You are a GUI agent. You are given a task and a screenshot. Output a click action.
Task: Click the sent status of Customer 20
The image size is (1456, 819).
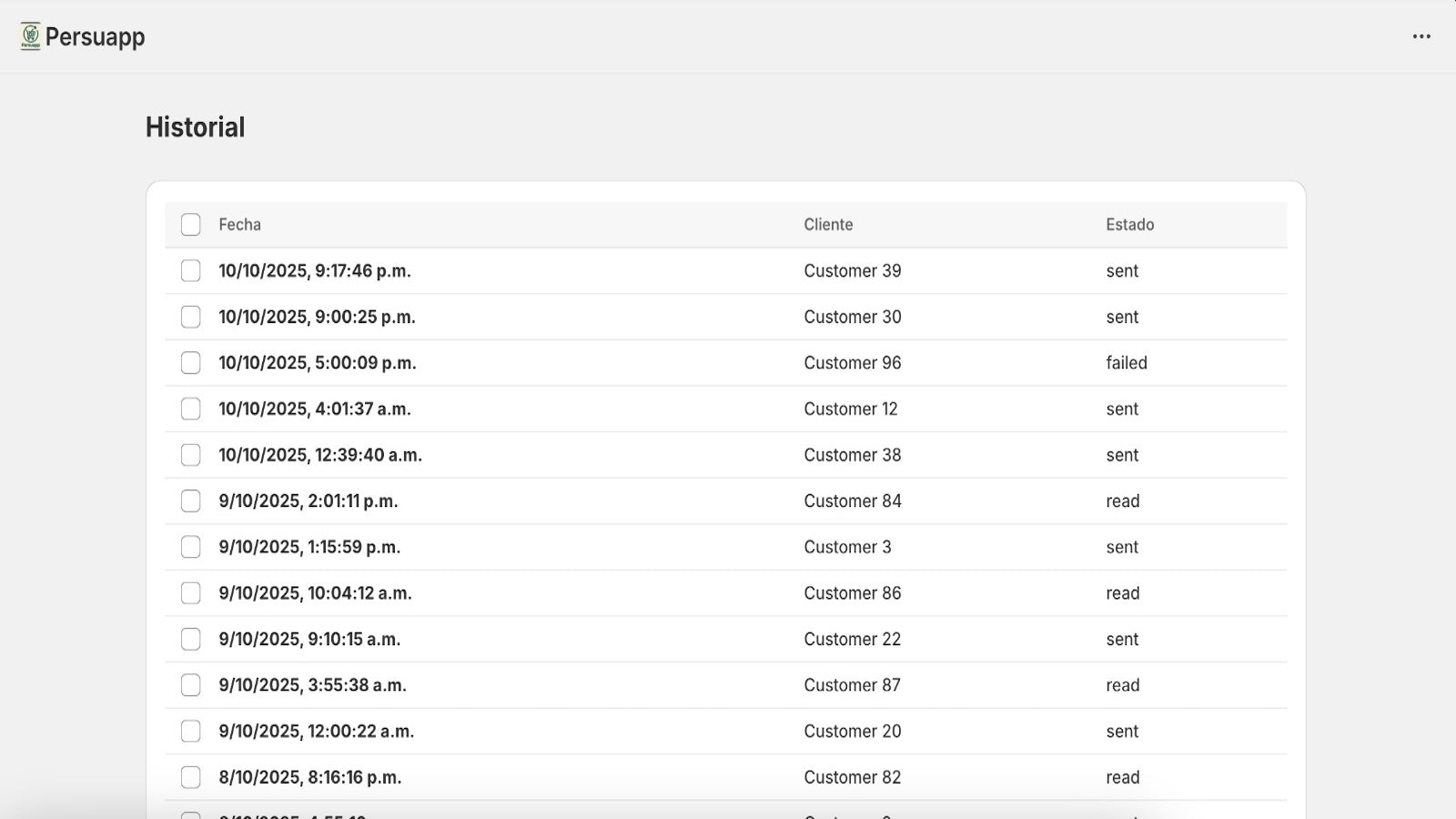point(1122,732)
